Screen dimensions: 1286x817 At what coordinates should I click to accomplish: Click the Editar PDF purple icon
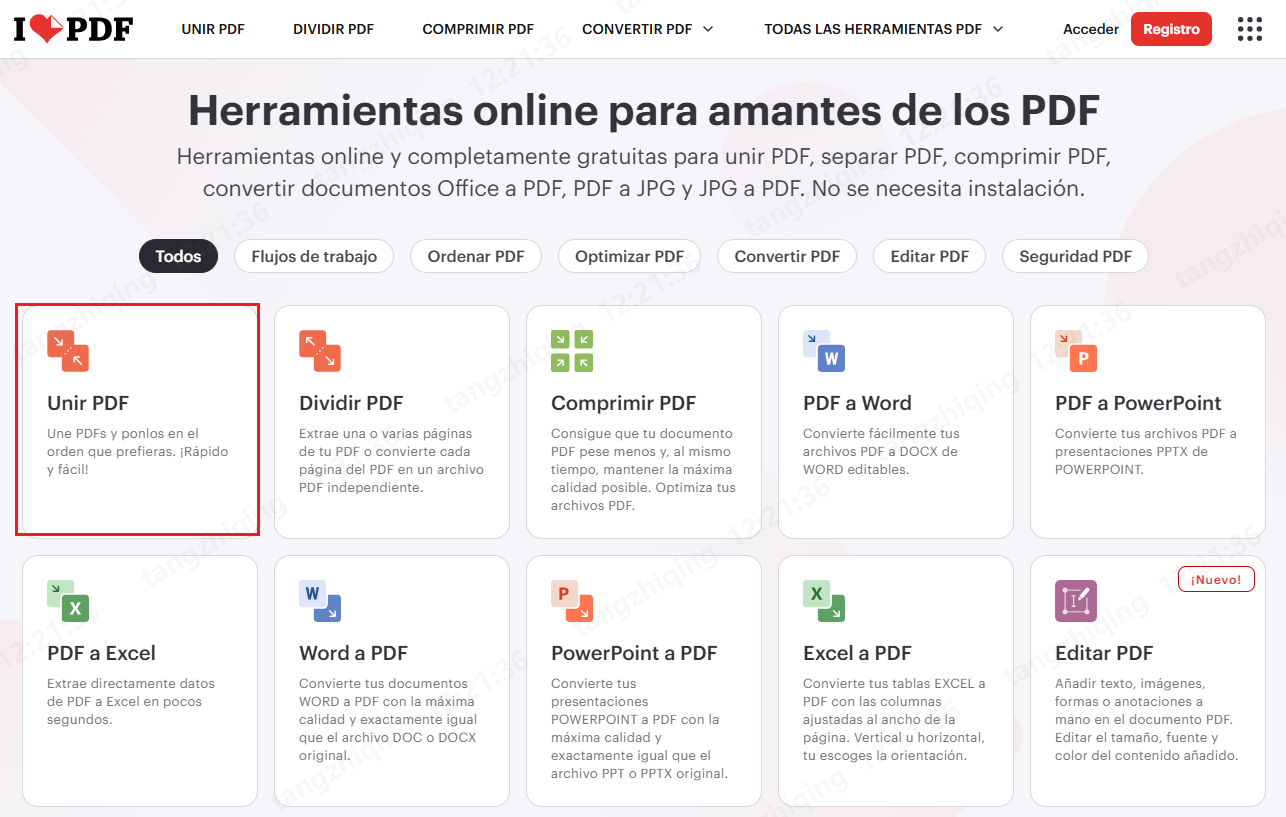1076,601
